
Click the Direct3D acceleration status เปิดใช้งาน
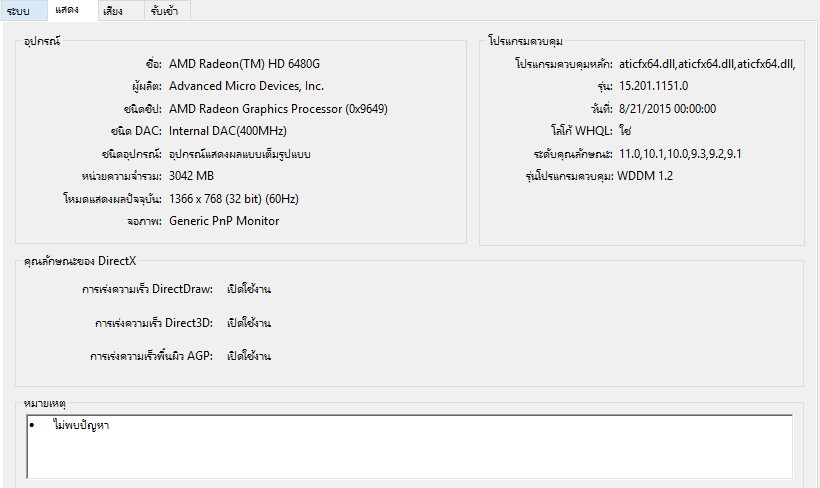(x=249, y=323)
